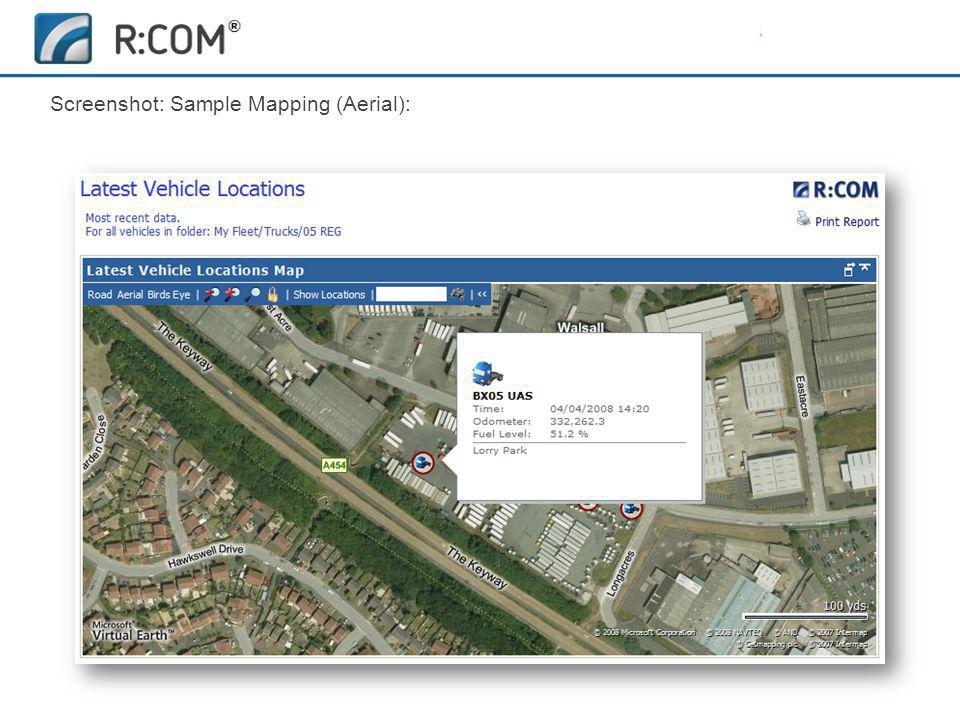This screenshot has height=720, width=960.
Task: Click the Most recent data text
Action: tap(132, 218)
